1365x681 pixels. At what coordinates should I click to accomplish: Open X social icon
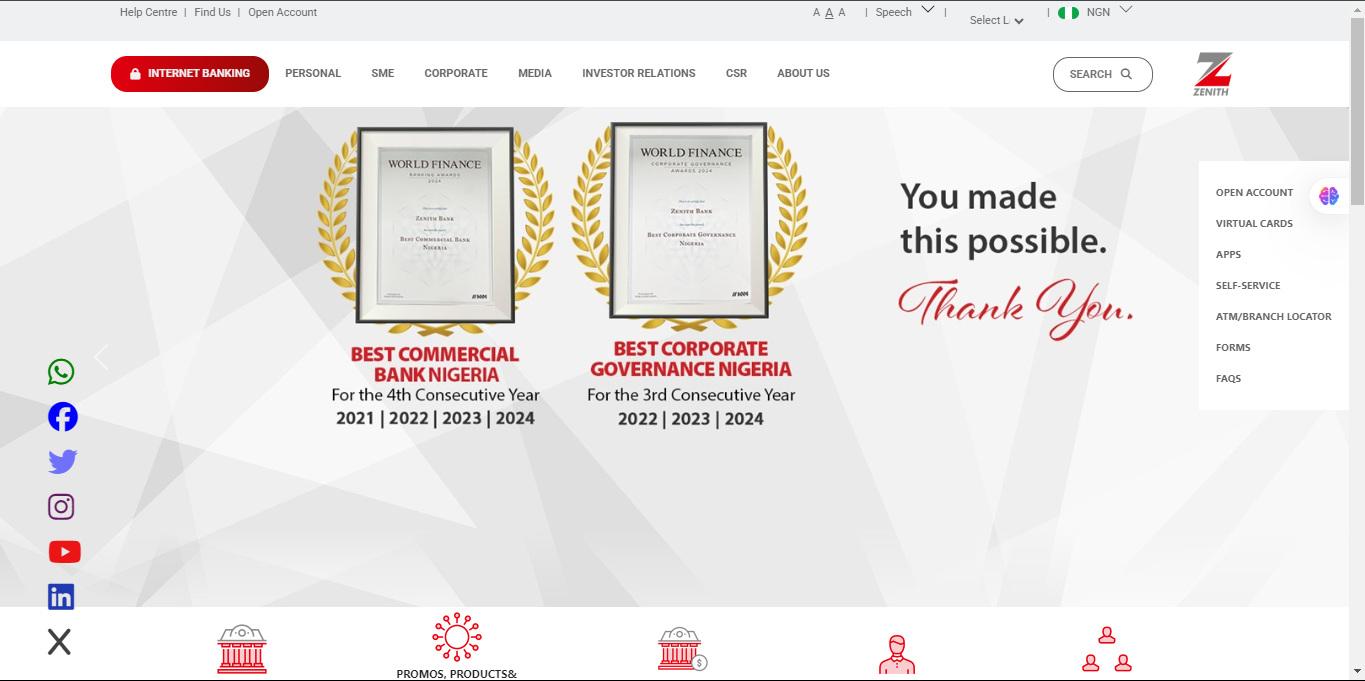(x=60, y=642)
